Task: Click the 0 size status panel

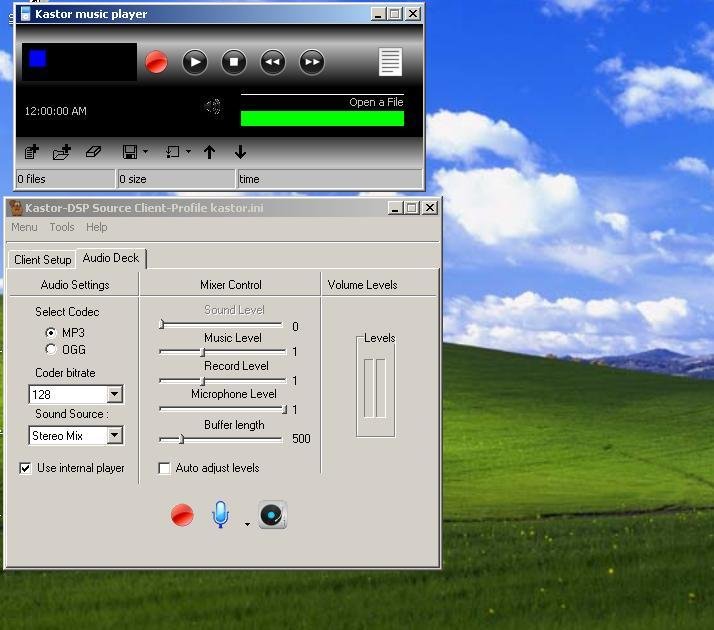Action: coord(176,179)
